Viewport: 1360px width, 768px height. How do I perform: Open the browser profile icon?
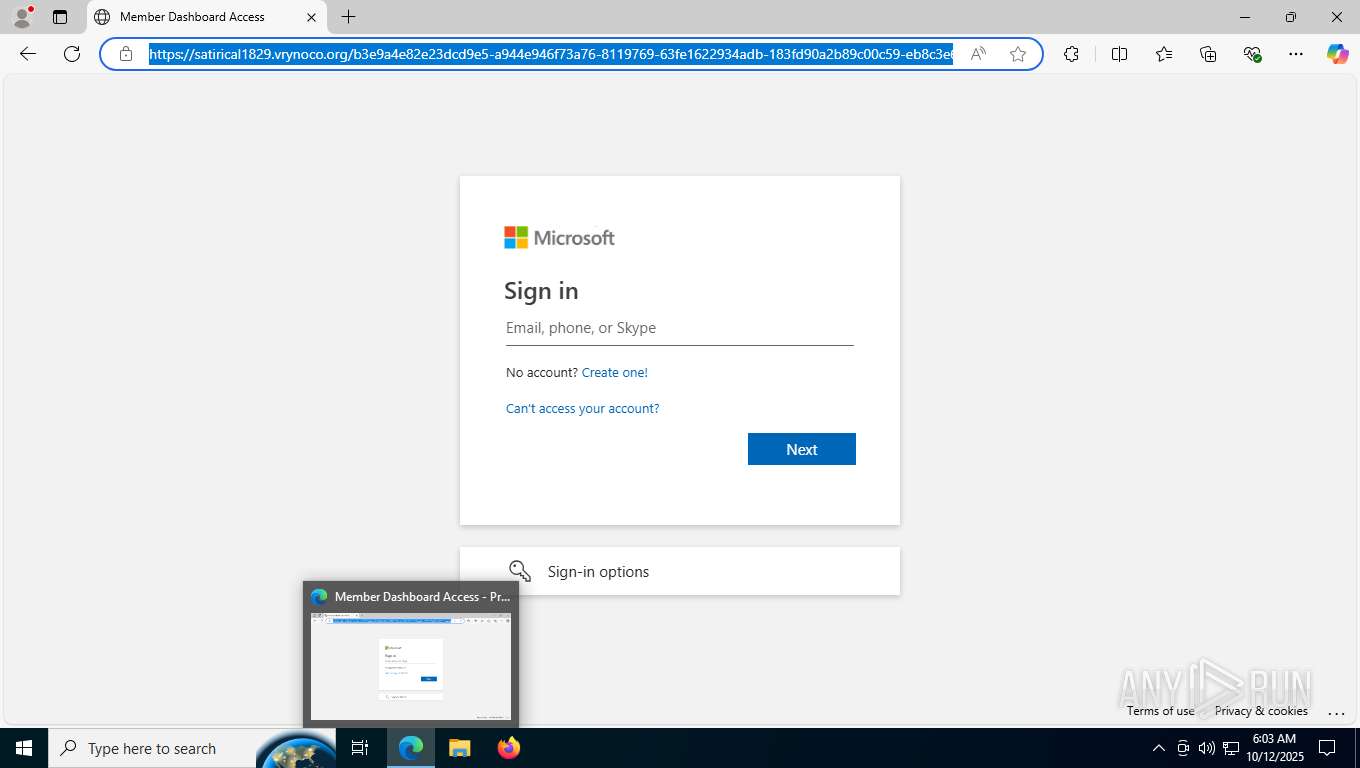tap(22, 17)
